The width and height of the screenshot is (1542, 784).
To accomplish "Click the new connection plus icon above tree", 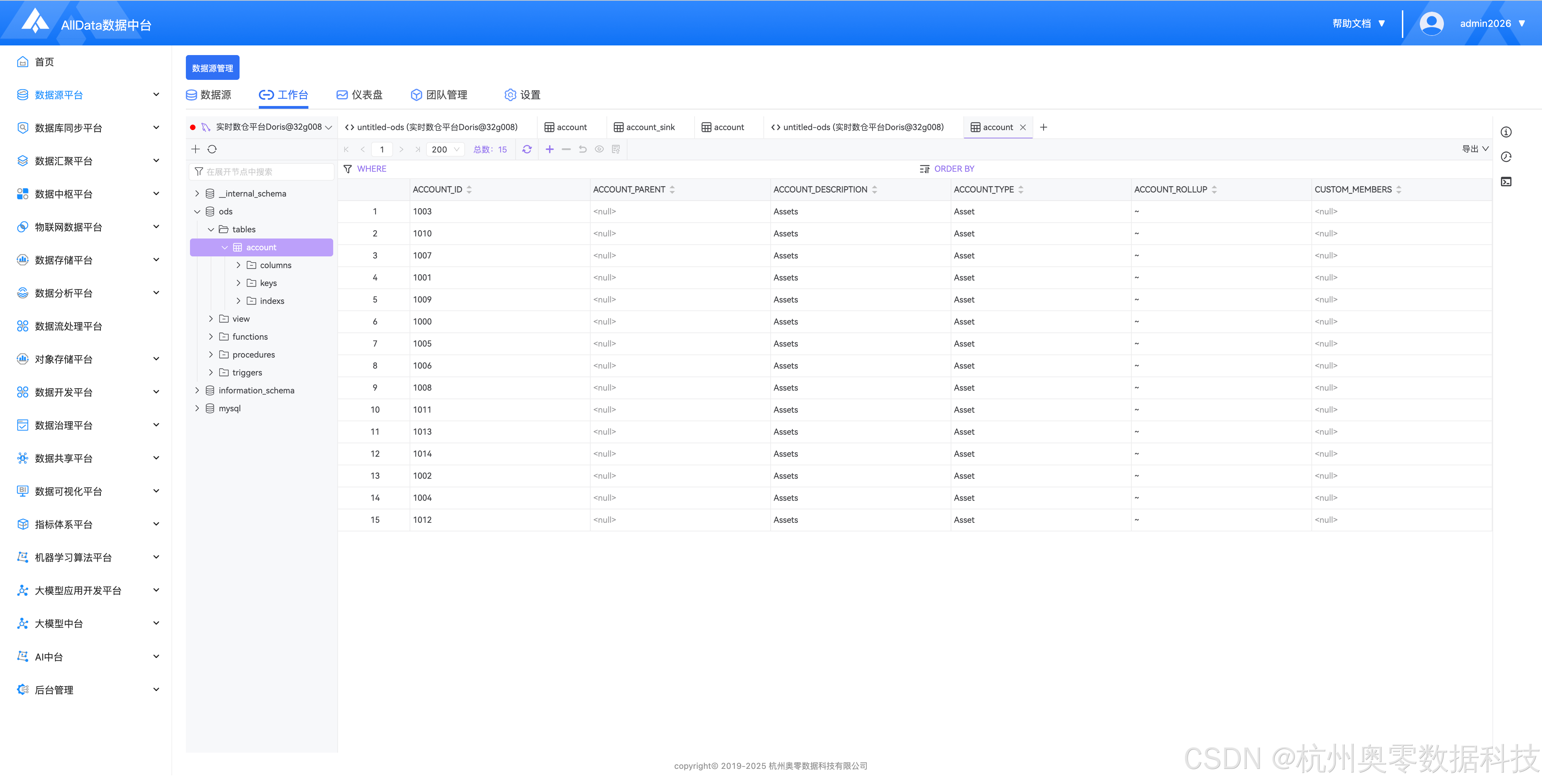I will pyautogui.click(x=195, y=150).
